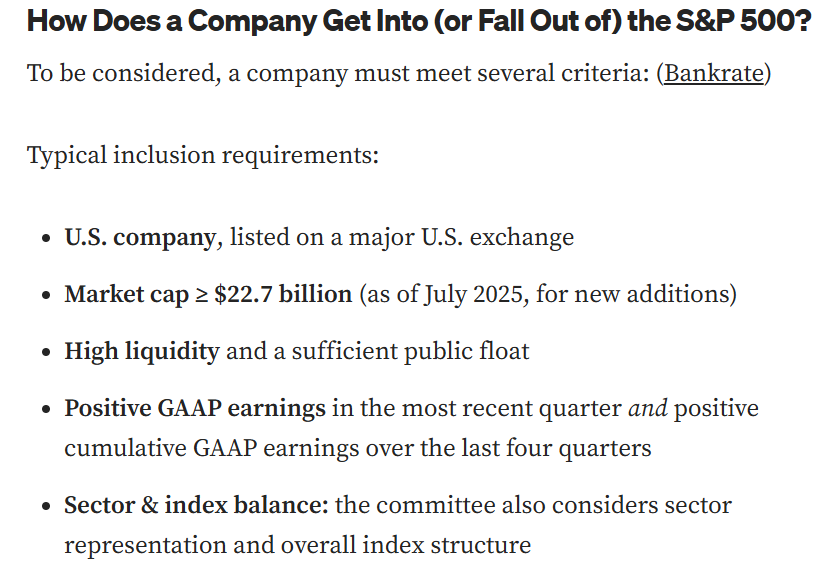
Task: Click 'listed on a major U.S. exchange' text
Action: pyautogui.click(x=402, y=238)
